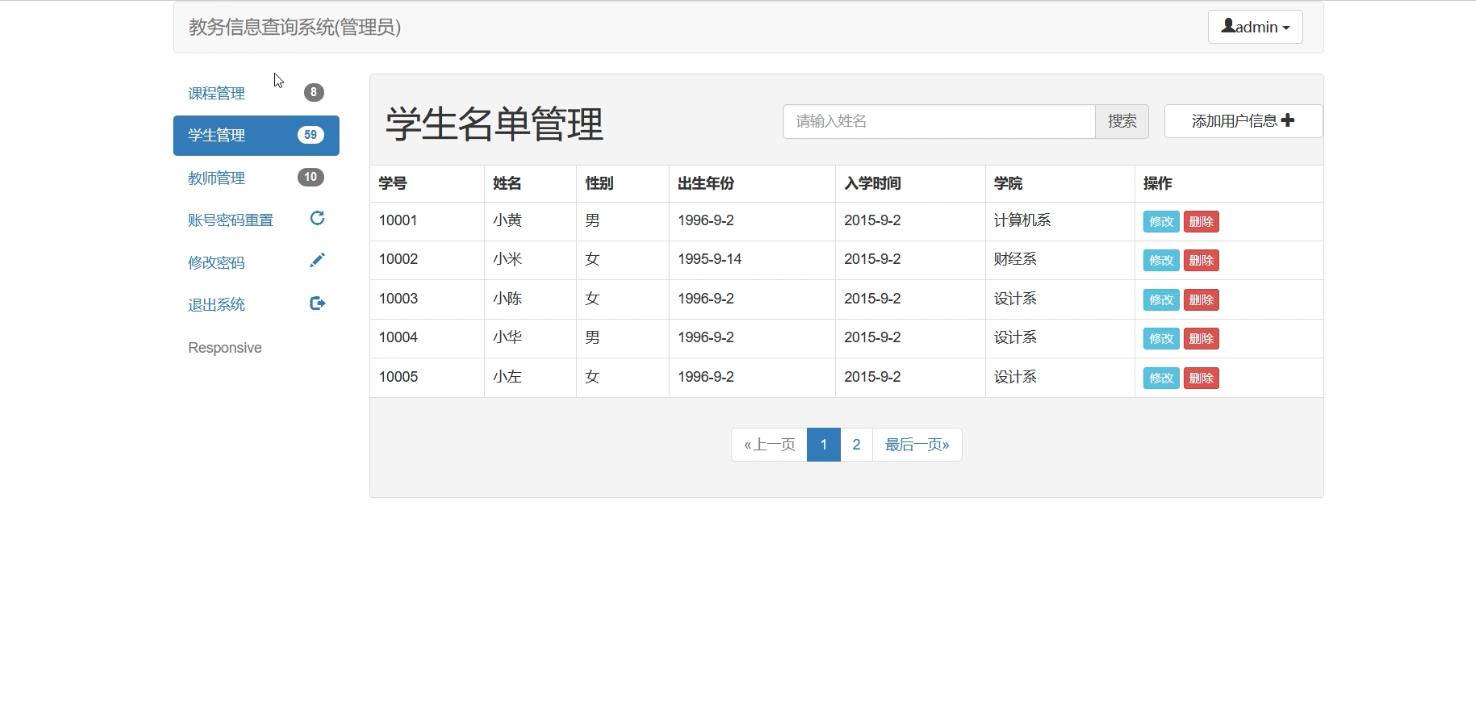Click the plus icon on 添加用户信息
This screenshot has height=708, width=1476.
point(1287,120)
